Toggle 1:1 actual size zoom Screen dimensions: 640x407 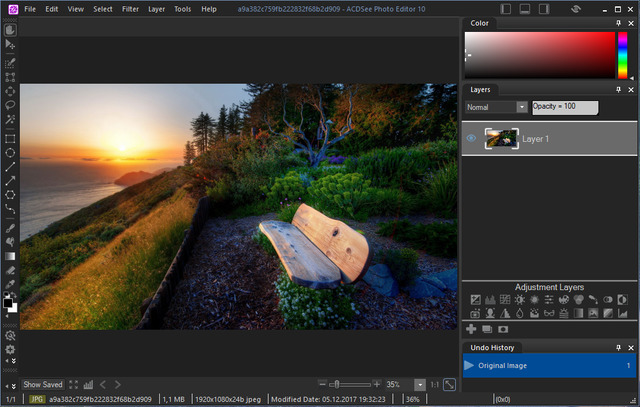click(x=435, y=385)
